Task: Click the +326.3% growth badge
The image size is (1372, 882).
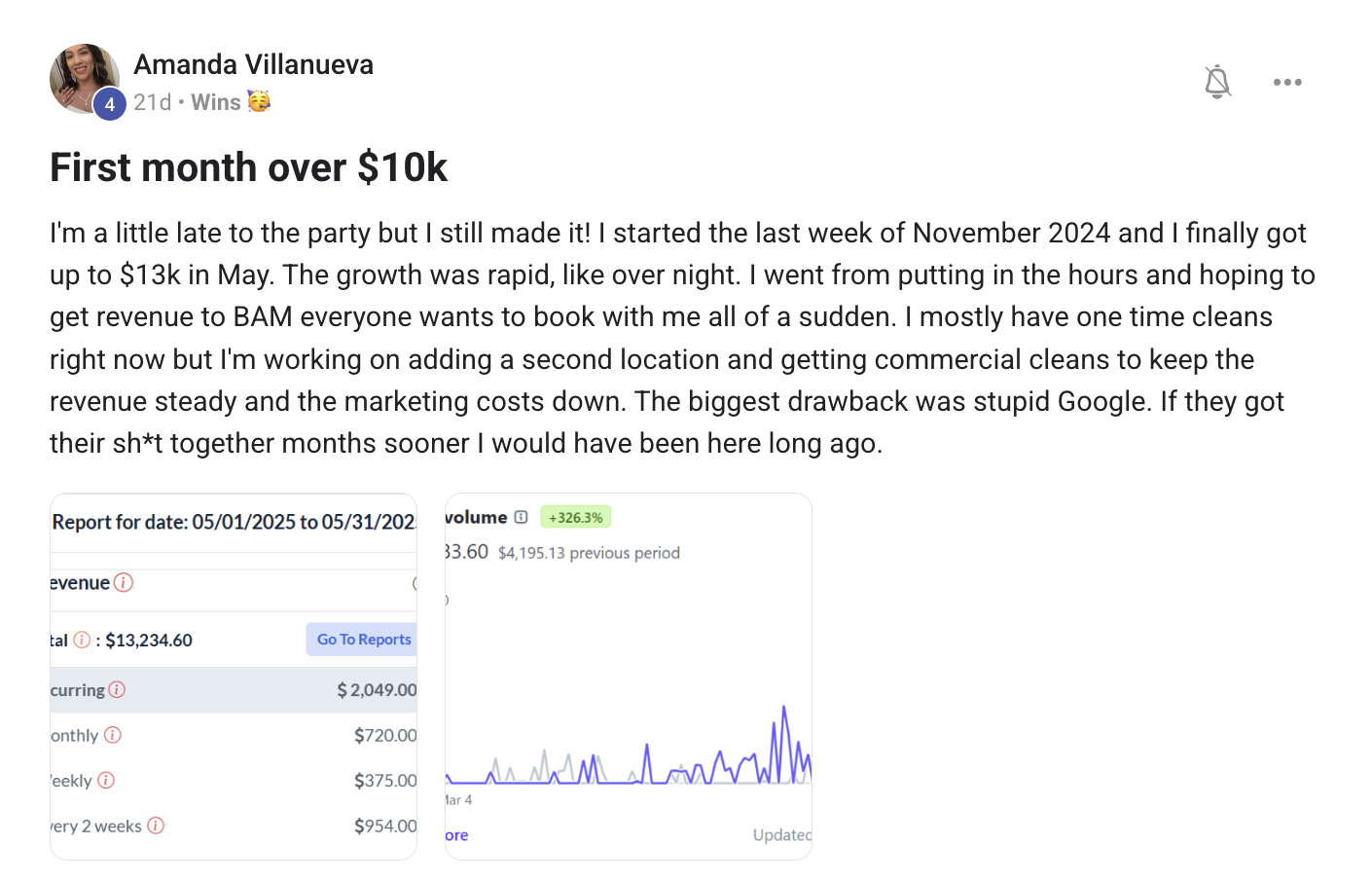Action: pos(575,518)
